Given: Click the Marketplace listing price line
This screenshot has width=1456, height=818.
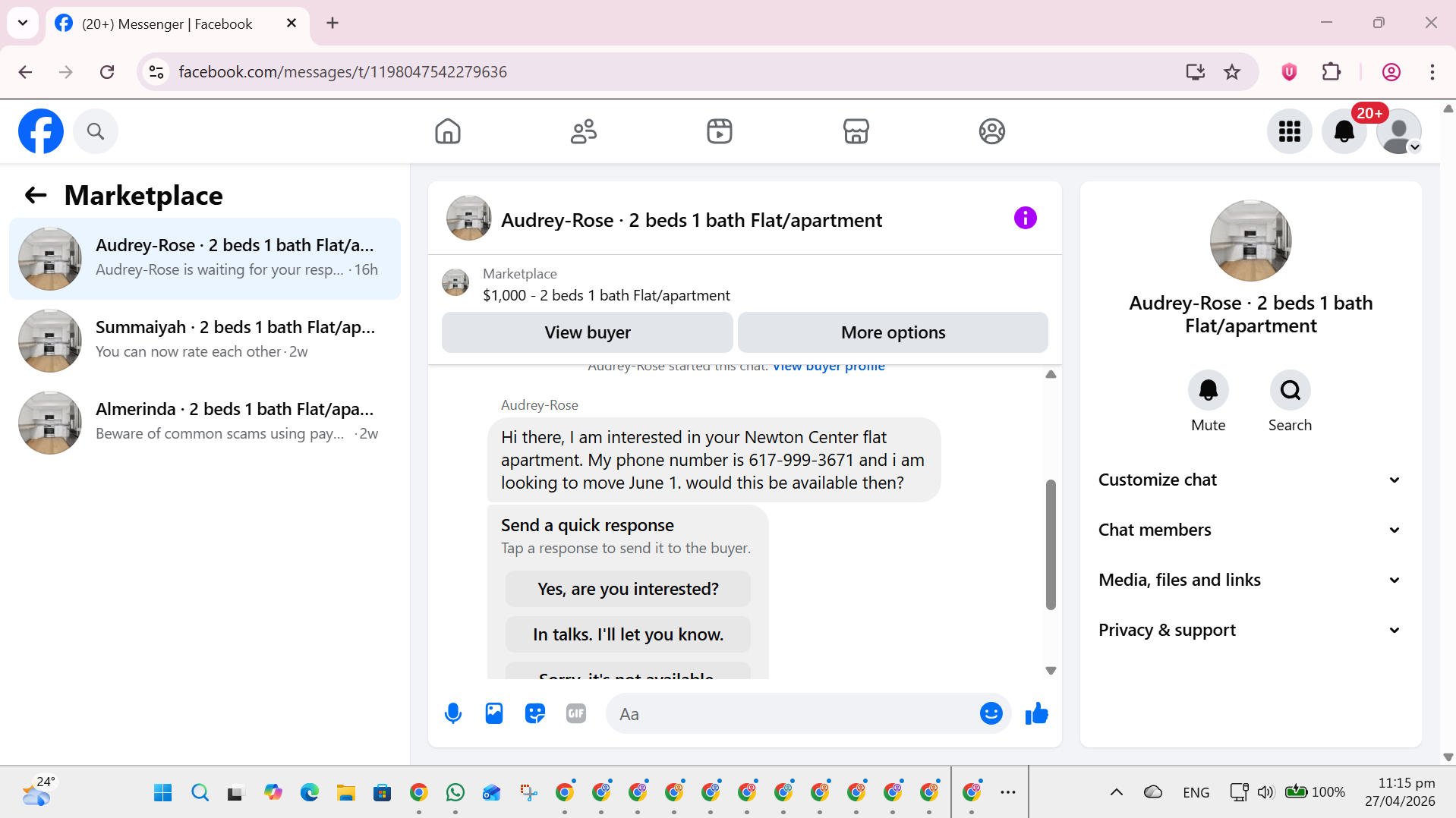Looking at the screenshot, I should tap(607, 295).
